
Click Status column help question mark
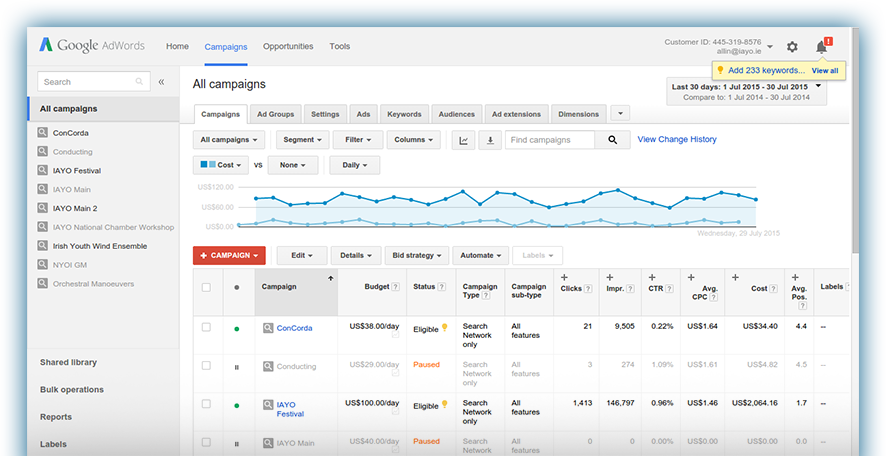click(441, 287)
